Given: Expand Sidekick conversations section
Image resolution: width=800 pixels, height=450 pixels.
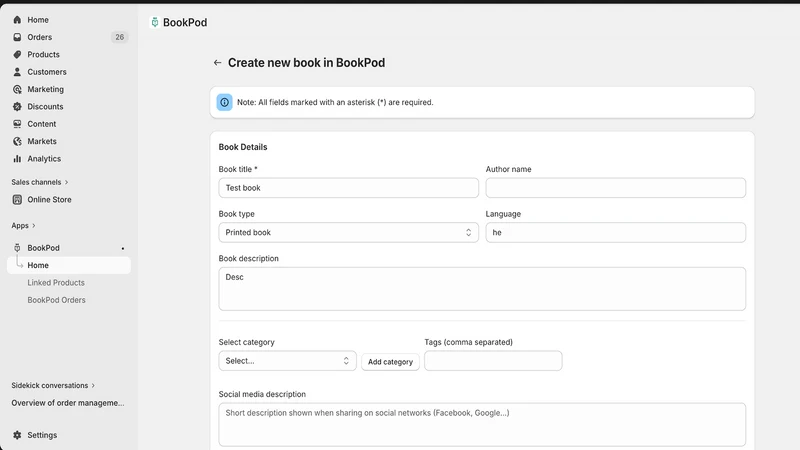Looking at the screenshot, I should (x=53, y=386).
